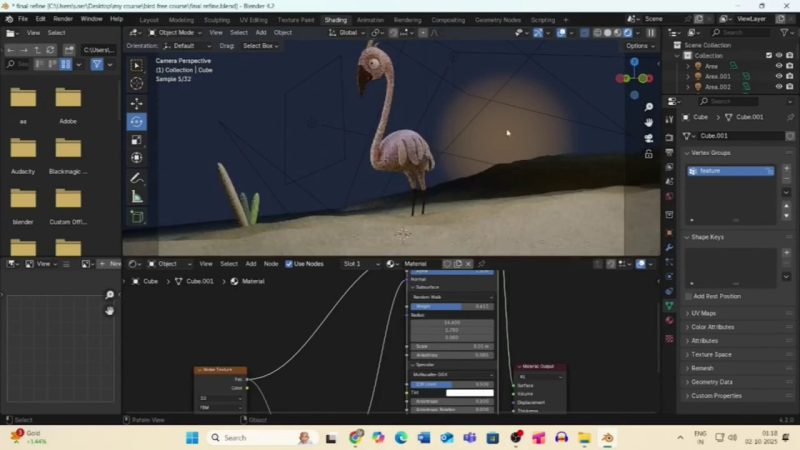
Task: Toggle camera view with the camera icon
Action: point(649,138)
